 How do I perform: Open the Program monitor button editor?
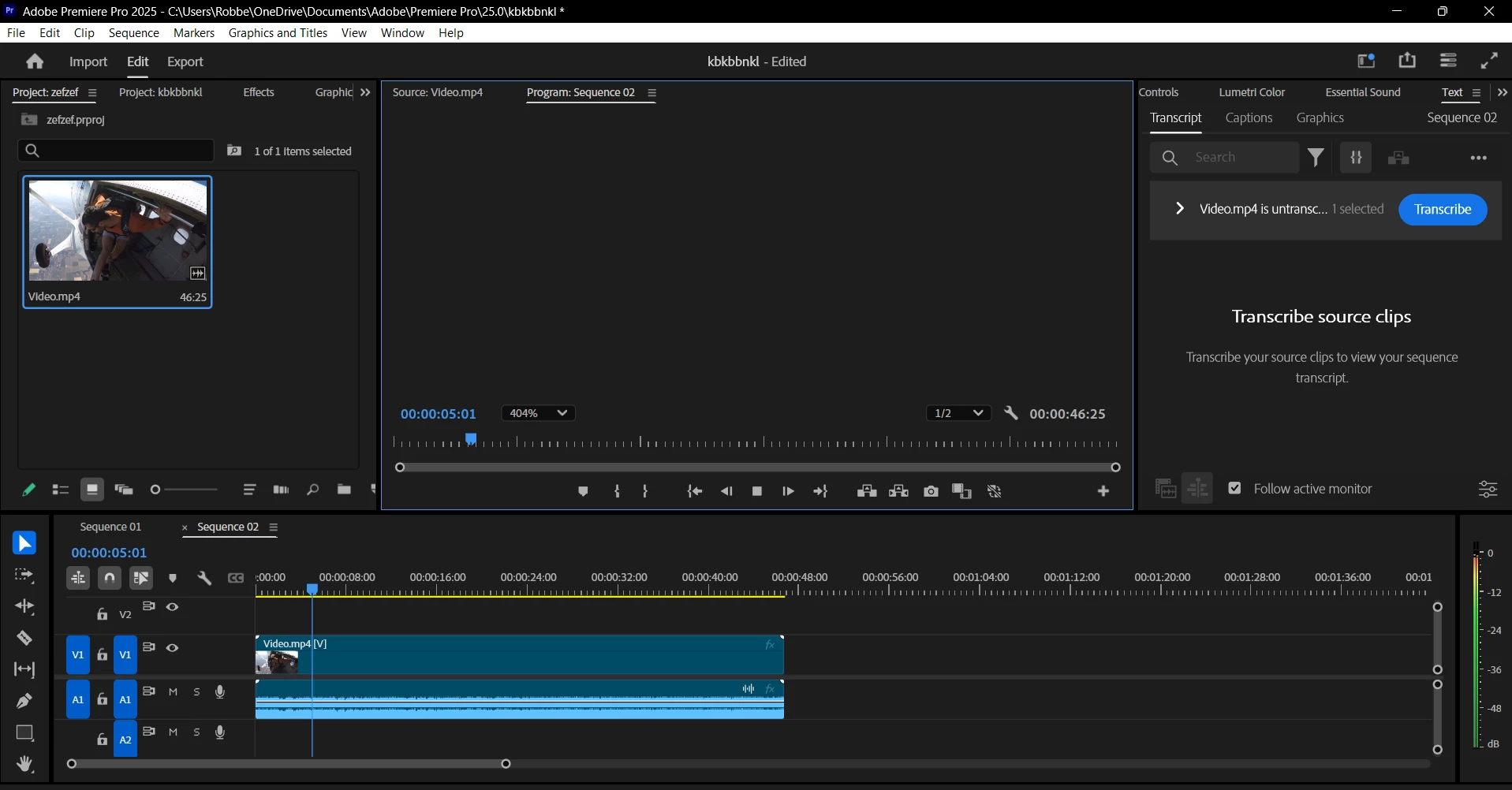(1103, 491)
